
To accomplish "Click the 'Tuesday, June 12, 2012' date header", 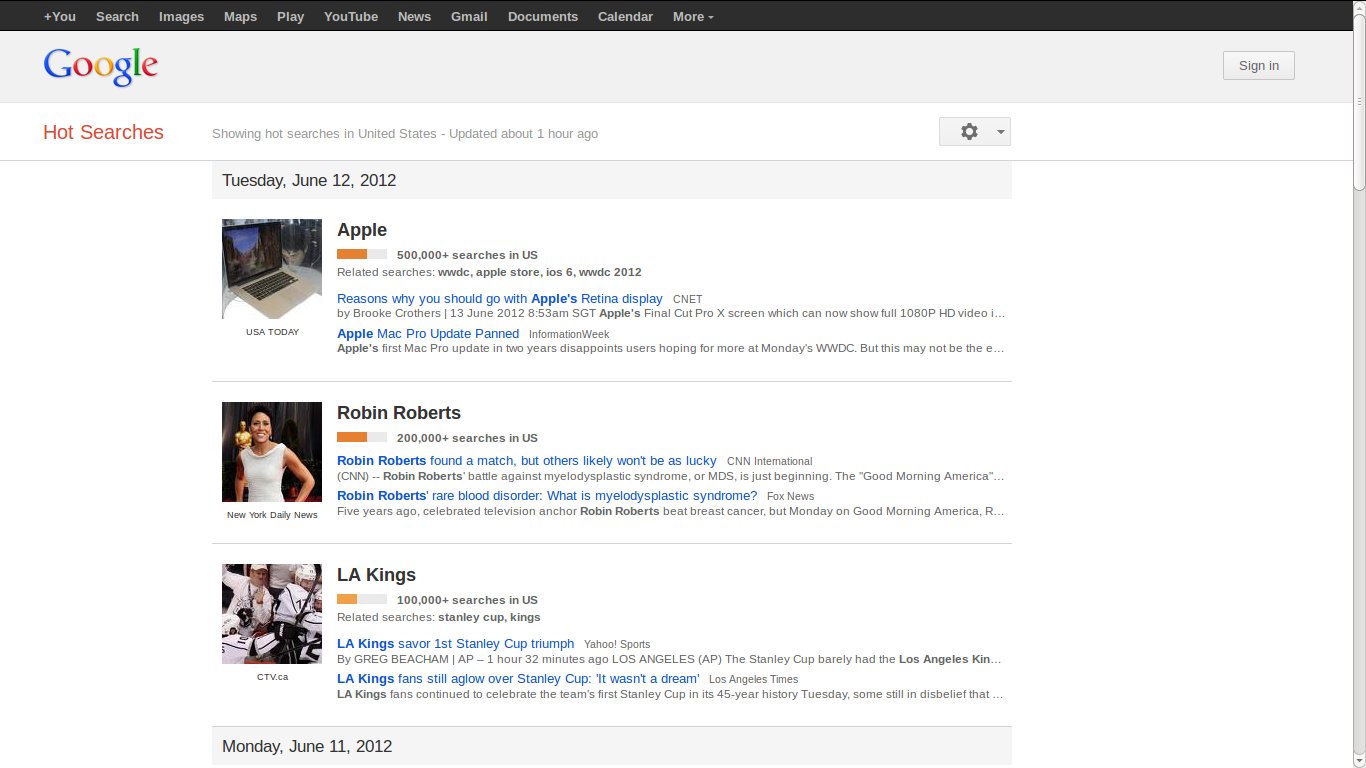I will click(x=309, y=181).
